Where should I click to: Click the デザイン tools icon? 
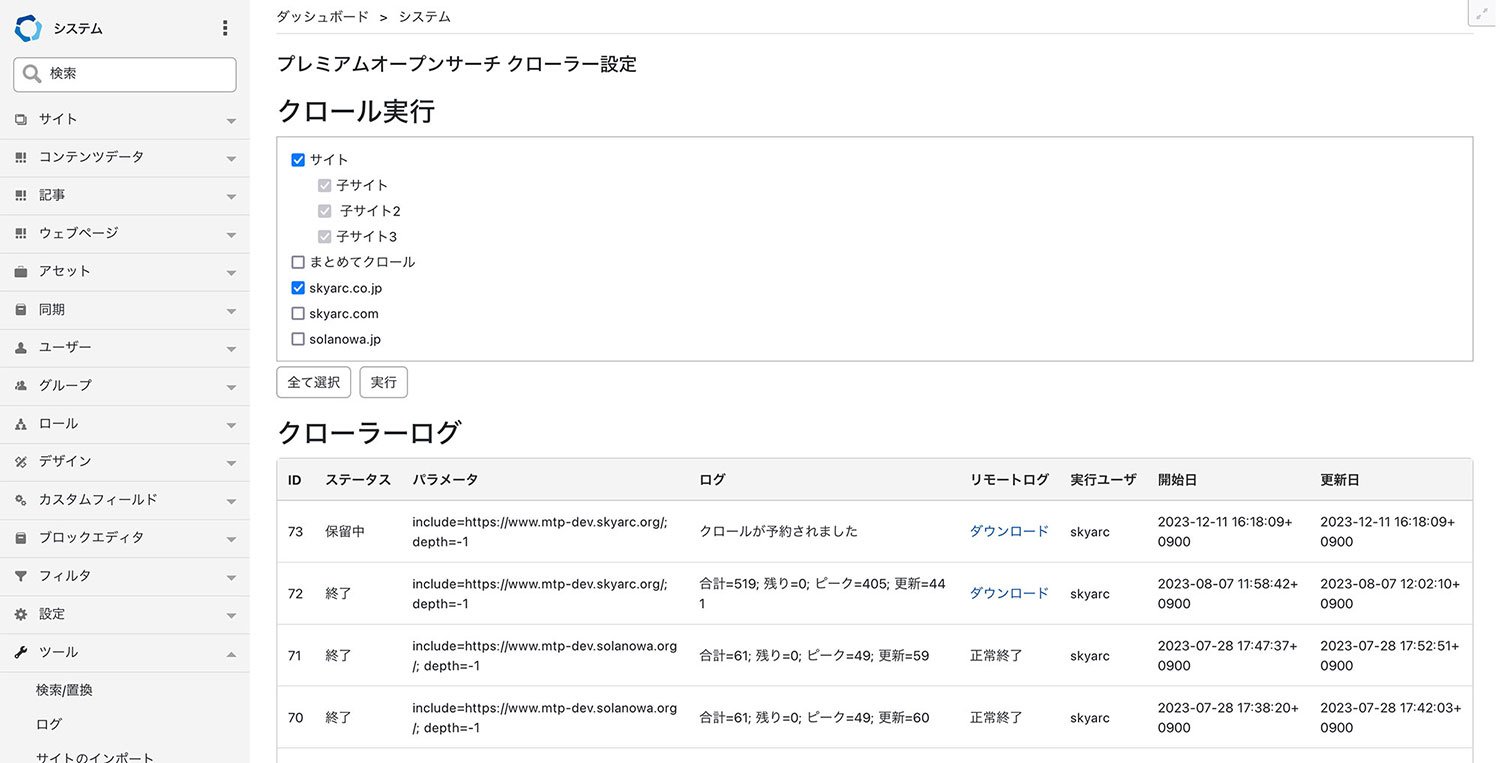[x=21, y=462]
